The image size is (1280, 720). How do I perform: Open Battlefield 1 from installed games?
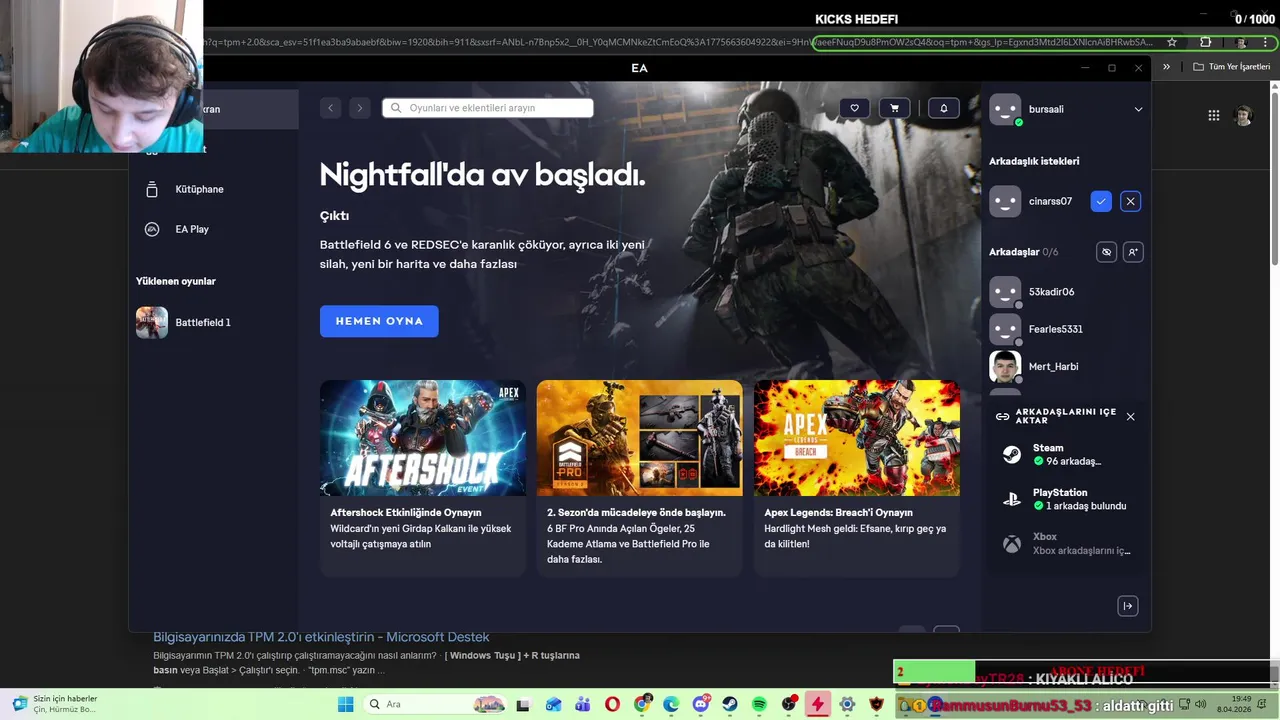(x=213, y=322)
